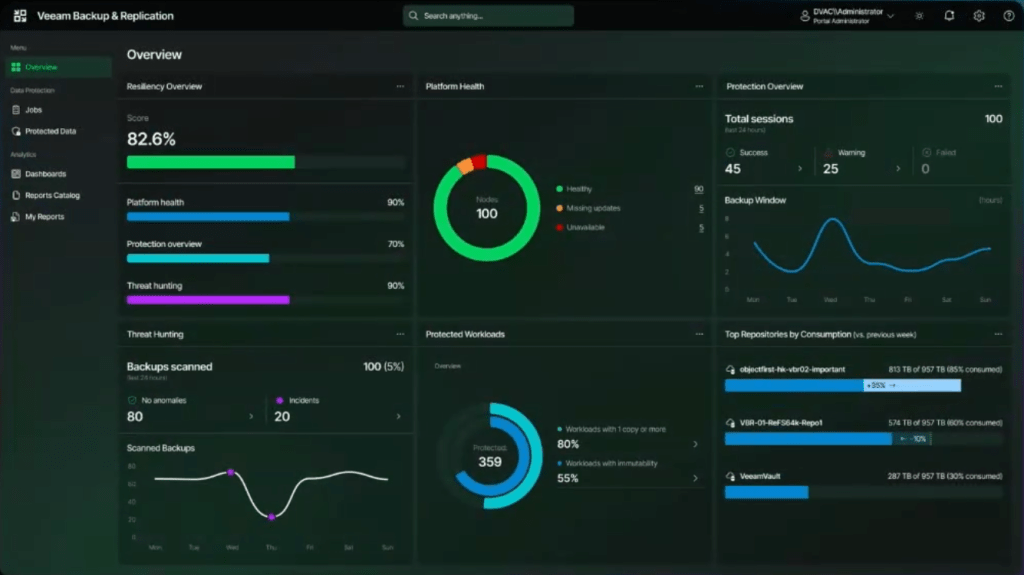Click the Dashboards sidebar icon

16,174
